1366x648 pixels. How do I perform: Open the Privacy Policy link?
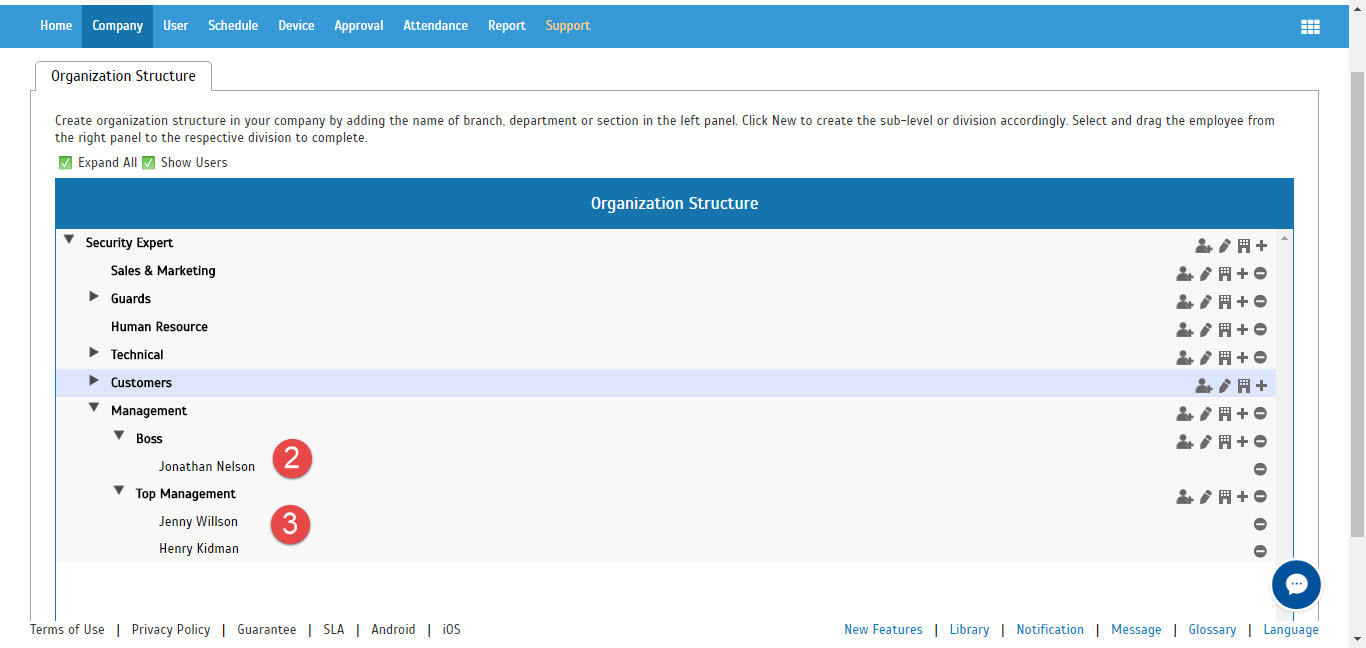point(170,629)
